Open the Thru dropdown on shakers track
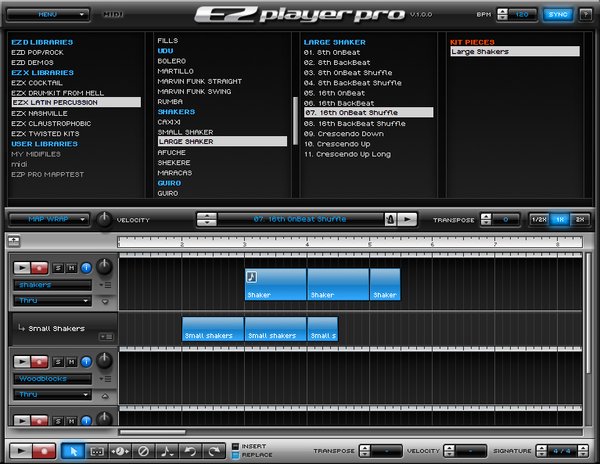 51,300
